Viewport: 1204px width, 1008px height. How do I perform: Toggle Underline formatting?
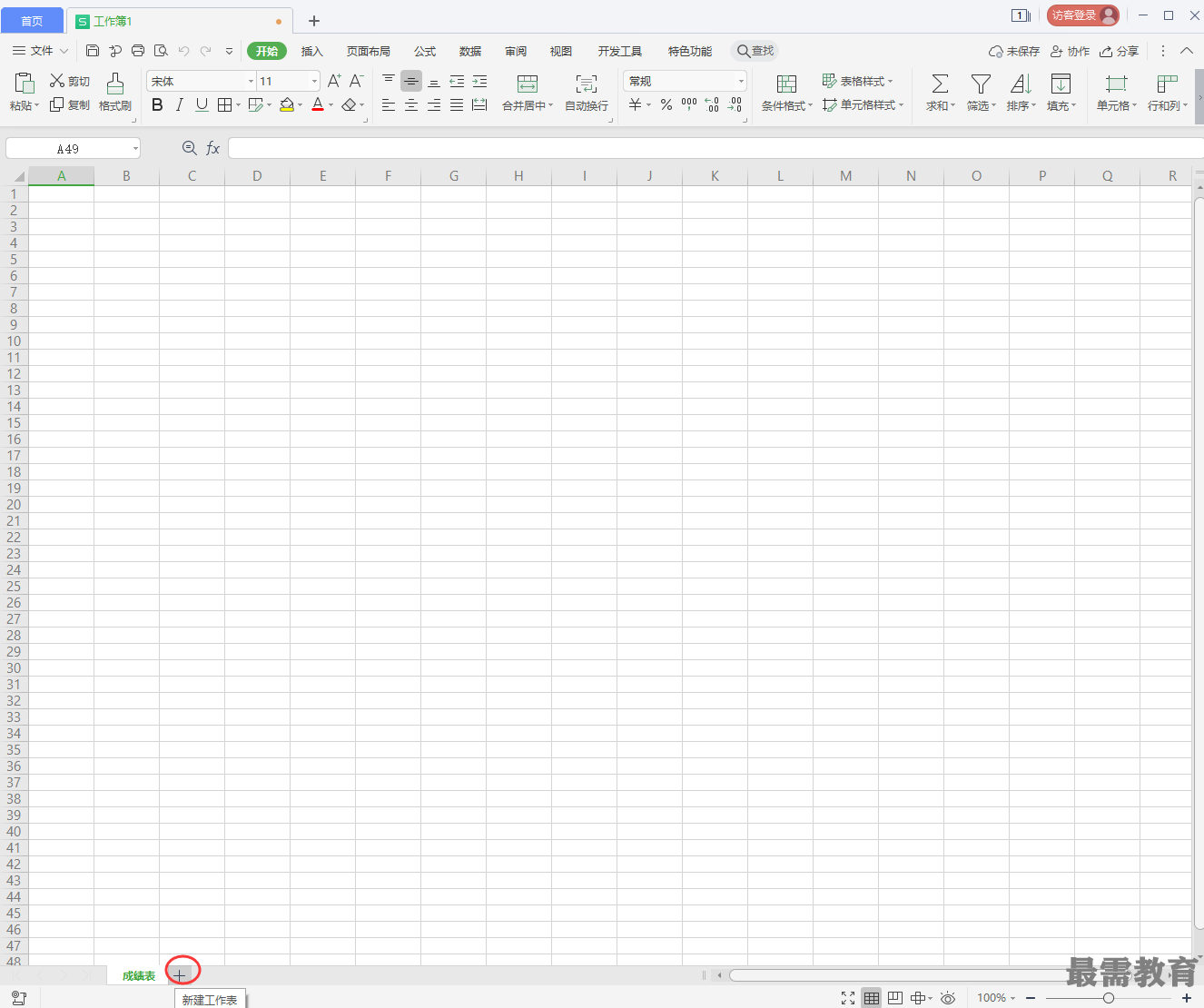[x=202, y=105]
